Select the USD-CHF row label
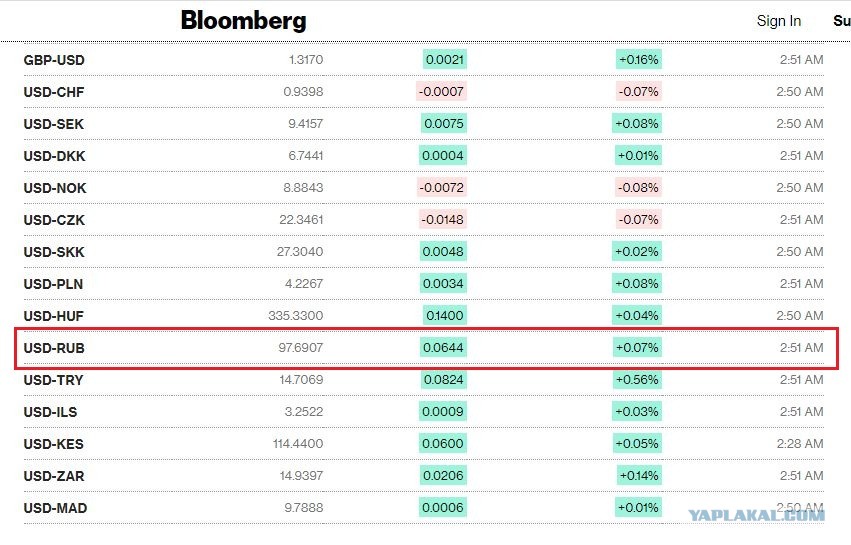The height and width of the screenshot is (545, 851). point(54,92)
